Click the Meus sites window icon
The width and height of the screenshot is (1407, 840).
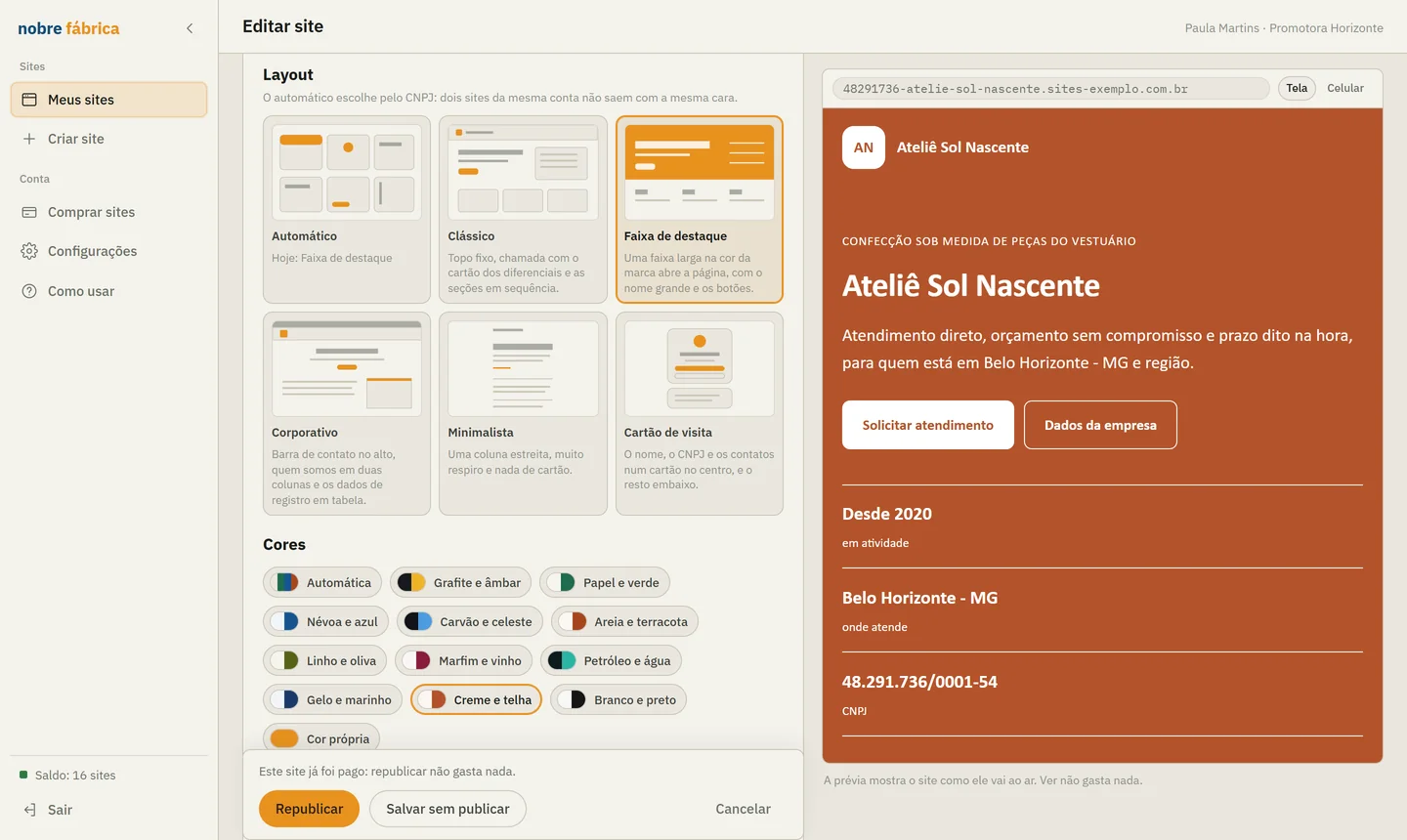pyautogui.click(x=29, y=100)
